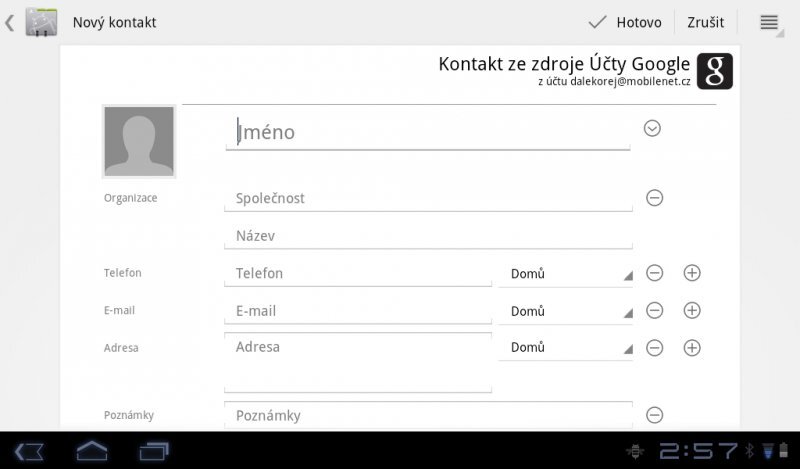This screenshot has width=800, height=469.
Task: Expand the name field details chevron
Action: 652,128
